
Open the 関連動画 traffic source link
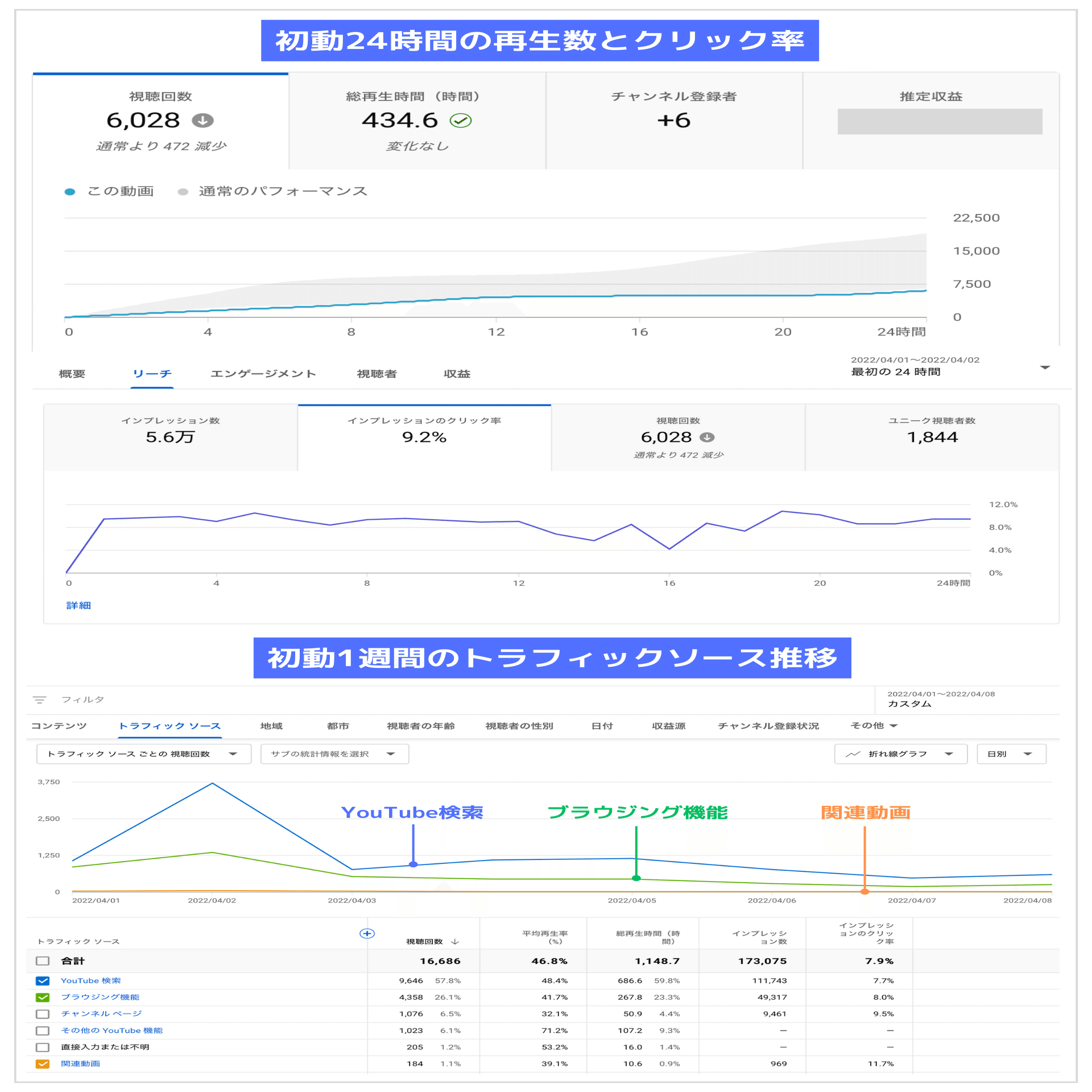[x=80, y=1064]
